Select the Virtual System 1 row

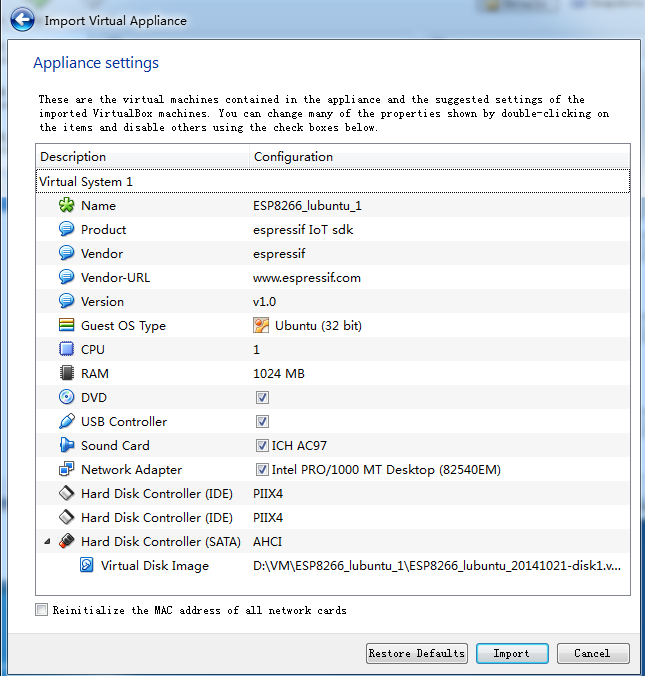pyautogui.click(x=86, y=182)
